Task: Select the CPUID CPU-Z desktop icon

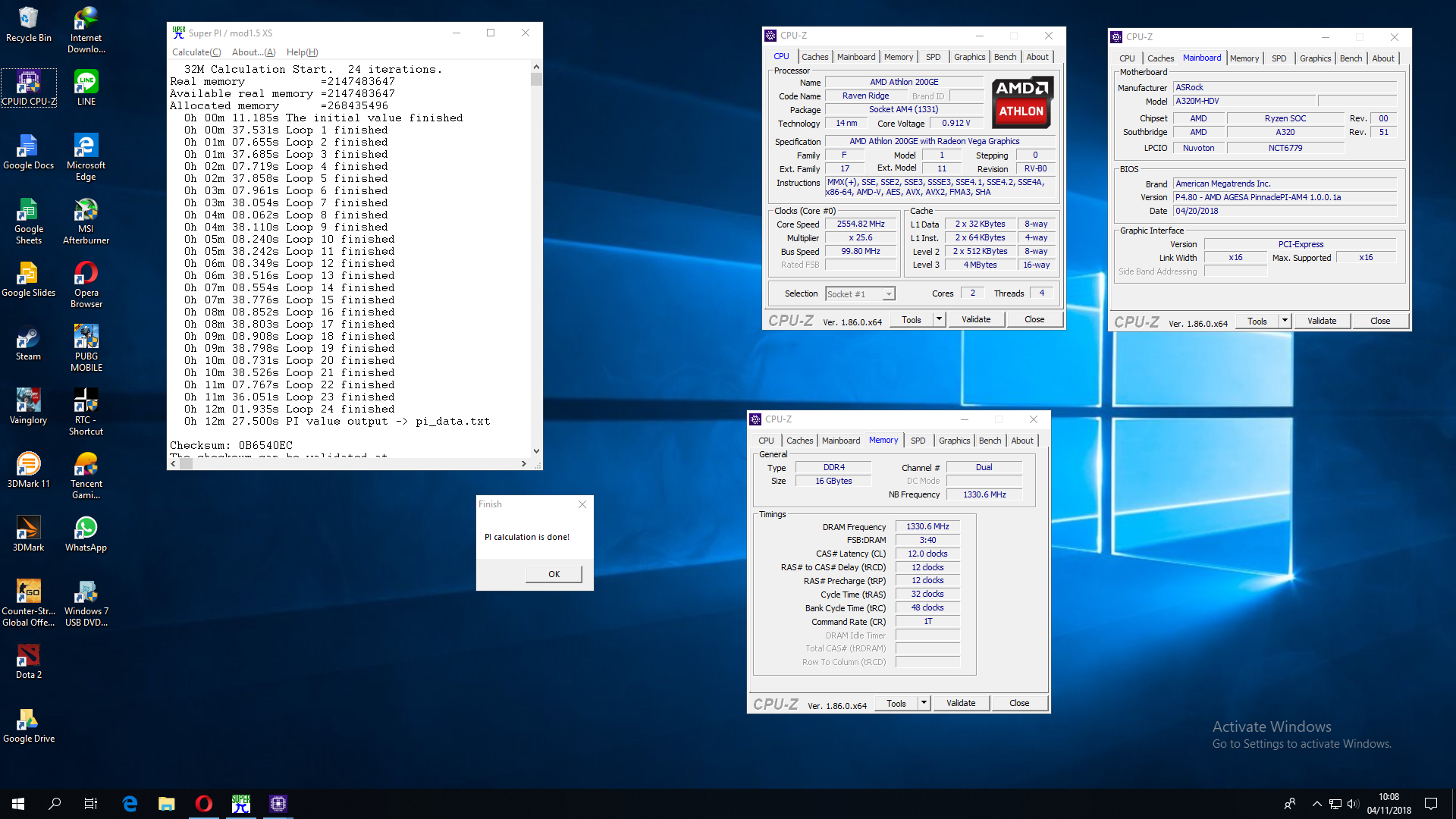Action: (x=29, y=88)
